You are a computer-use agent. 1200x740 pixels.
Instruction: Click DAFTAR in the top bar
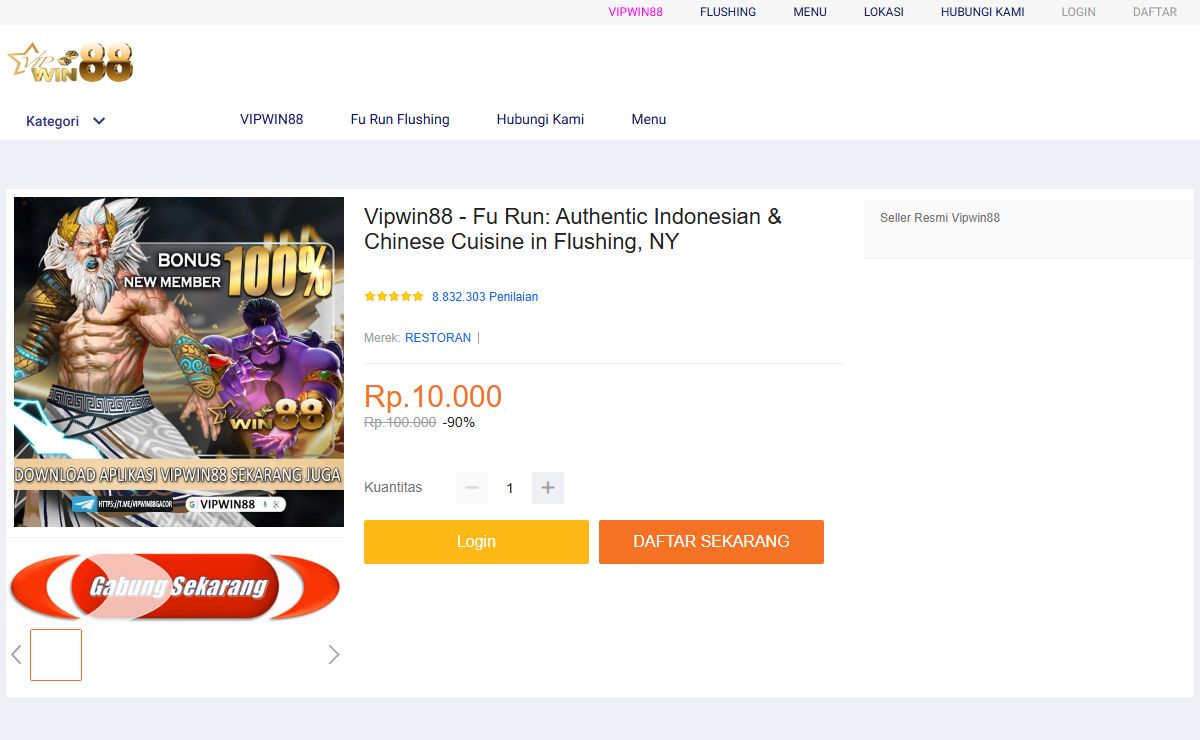tap(1155, 12)
